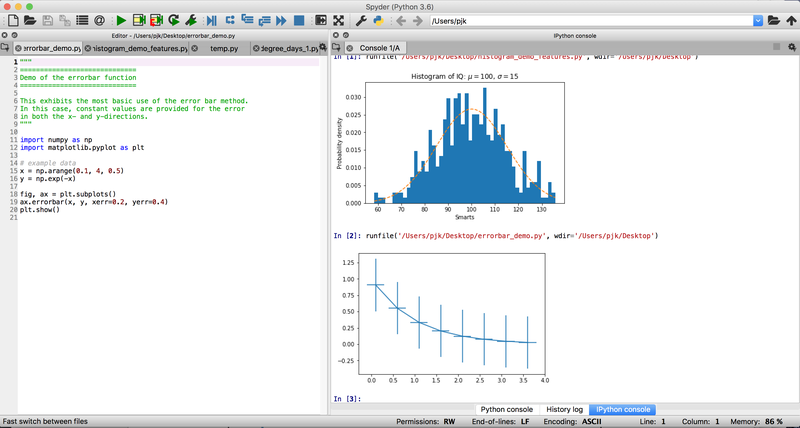Change to the parent directory
The width and height of the screenshot is (800, 428).
tap(791, 21)
